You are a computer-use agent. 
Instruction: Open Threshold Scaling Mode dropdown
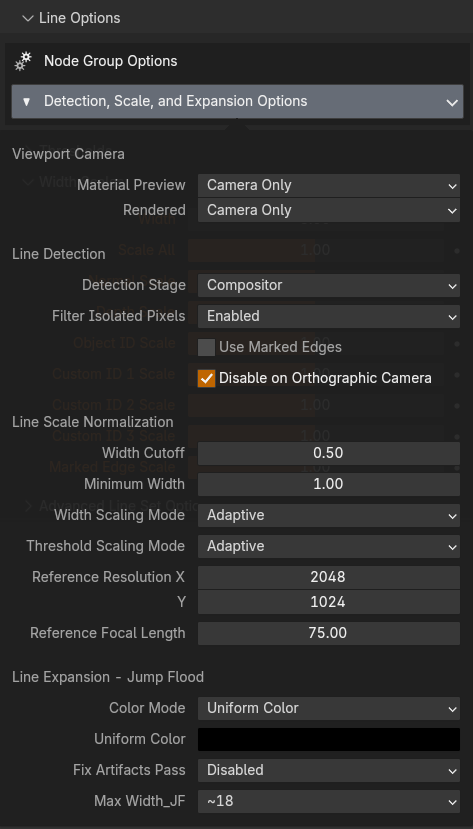[329, 546]
